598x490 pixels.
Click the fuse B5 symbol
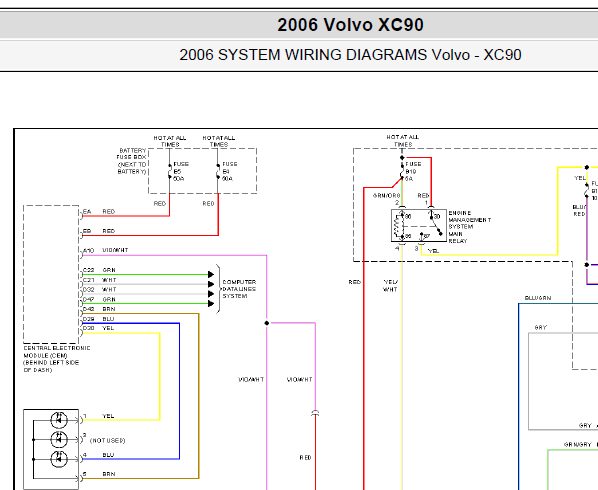(169, 171)
